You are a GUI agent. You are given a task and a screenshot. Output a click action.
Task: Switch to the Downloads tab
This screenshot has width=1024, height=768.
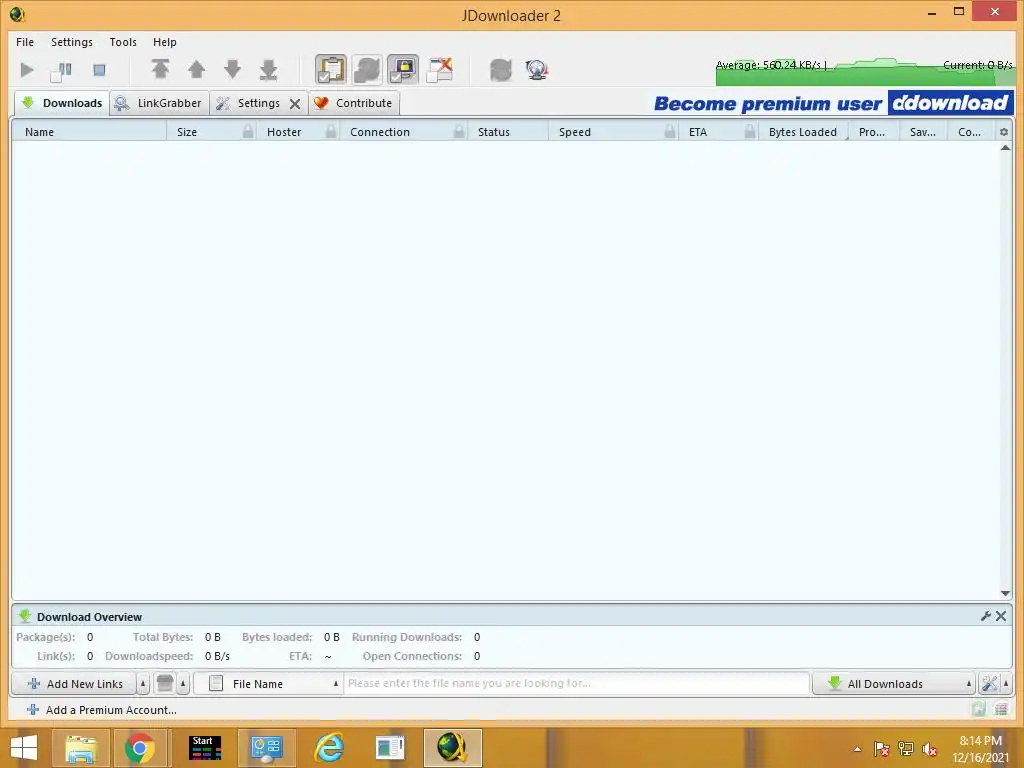(x=62, y=103)
